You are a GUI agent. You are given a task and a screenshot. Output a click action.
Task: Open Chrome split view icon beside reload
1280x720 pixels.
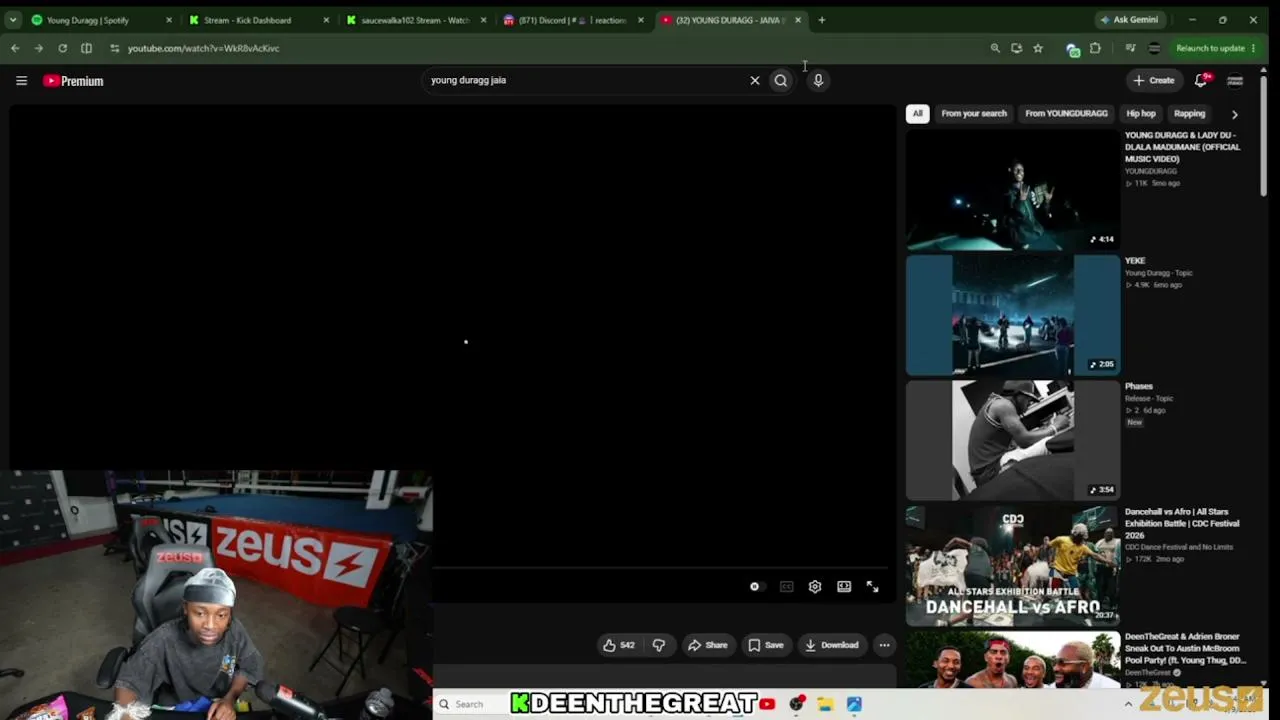[x=86, y=48]
